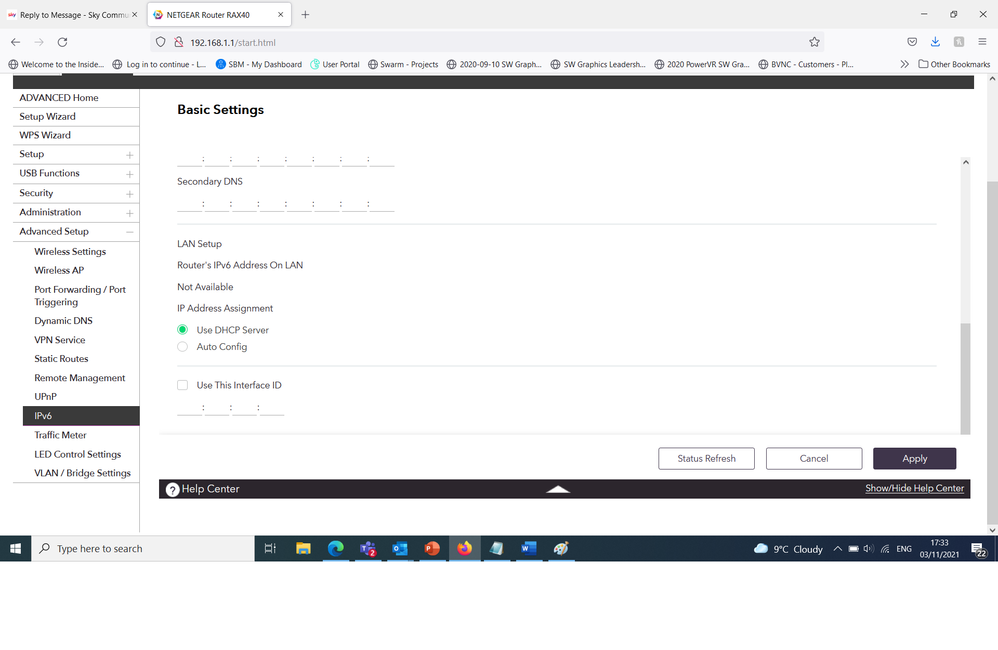Image resolution: width=998 pixels, height=650 pixels.
Task: Click the Cancel button
Action: 814,458
